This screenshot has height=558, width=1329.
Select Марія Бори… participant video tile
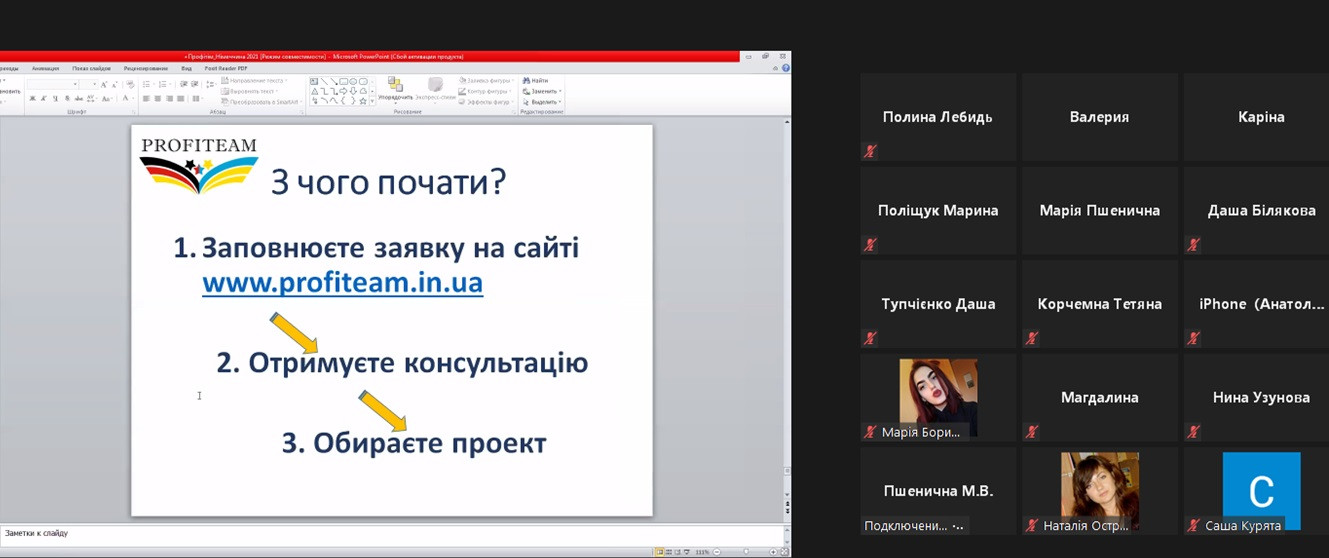[938, 397]
